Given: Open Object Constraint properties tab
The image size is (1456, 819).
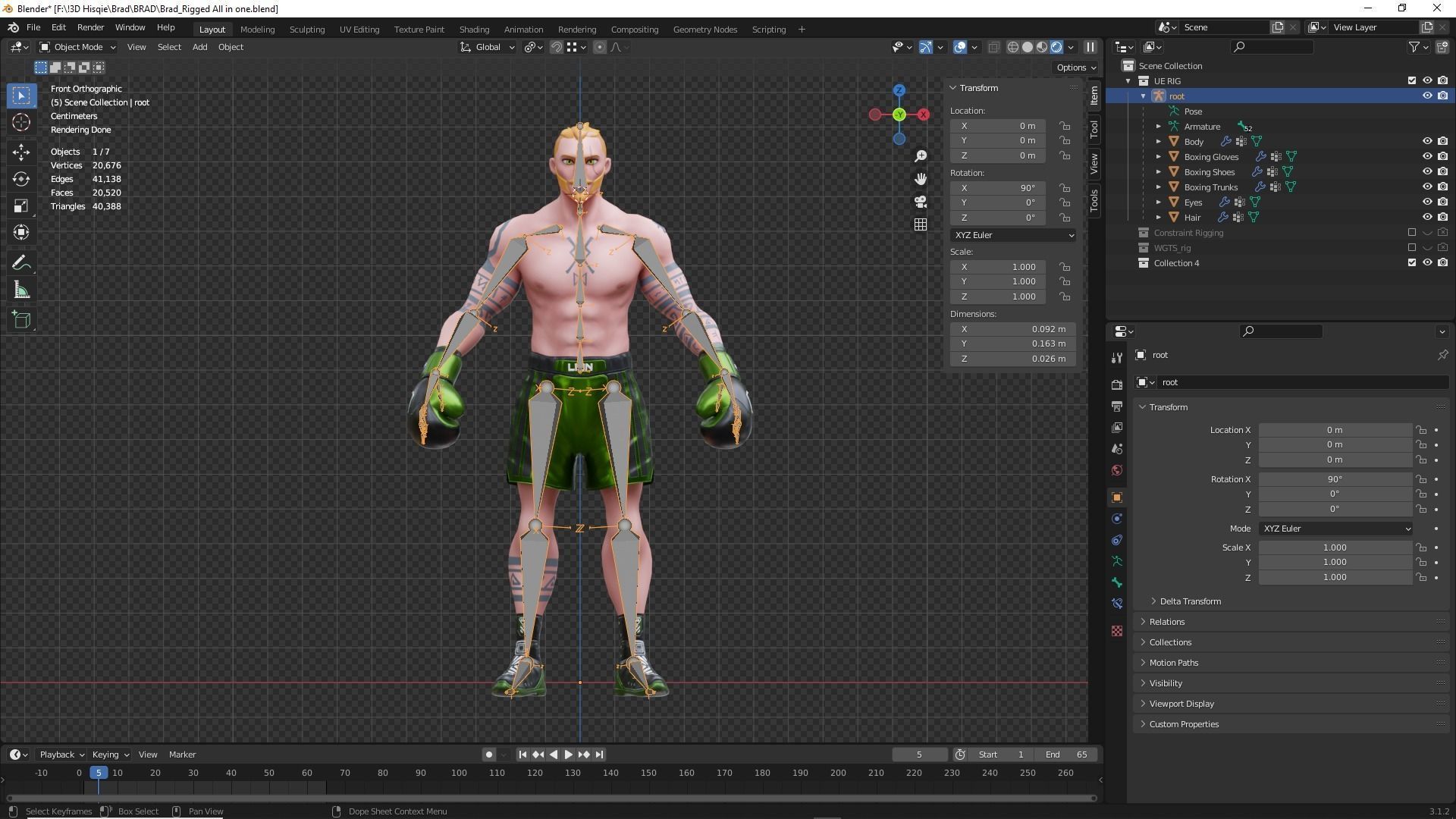Looking at the screenshot, I should 1116,541.
